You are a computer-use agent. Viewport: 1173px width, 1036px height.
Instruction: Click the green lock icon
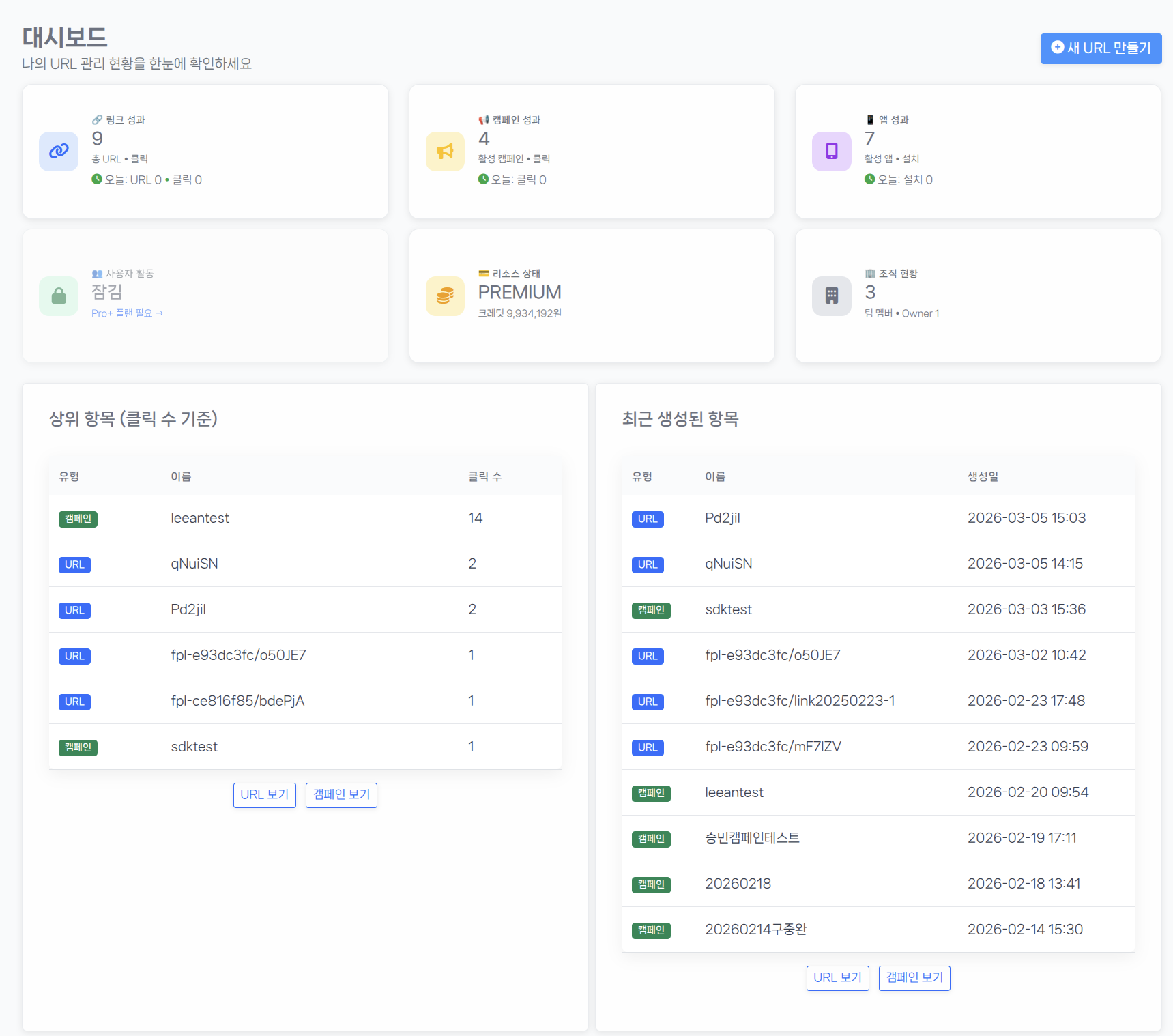coord(59,296)
